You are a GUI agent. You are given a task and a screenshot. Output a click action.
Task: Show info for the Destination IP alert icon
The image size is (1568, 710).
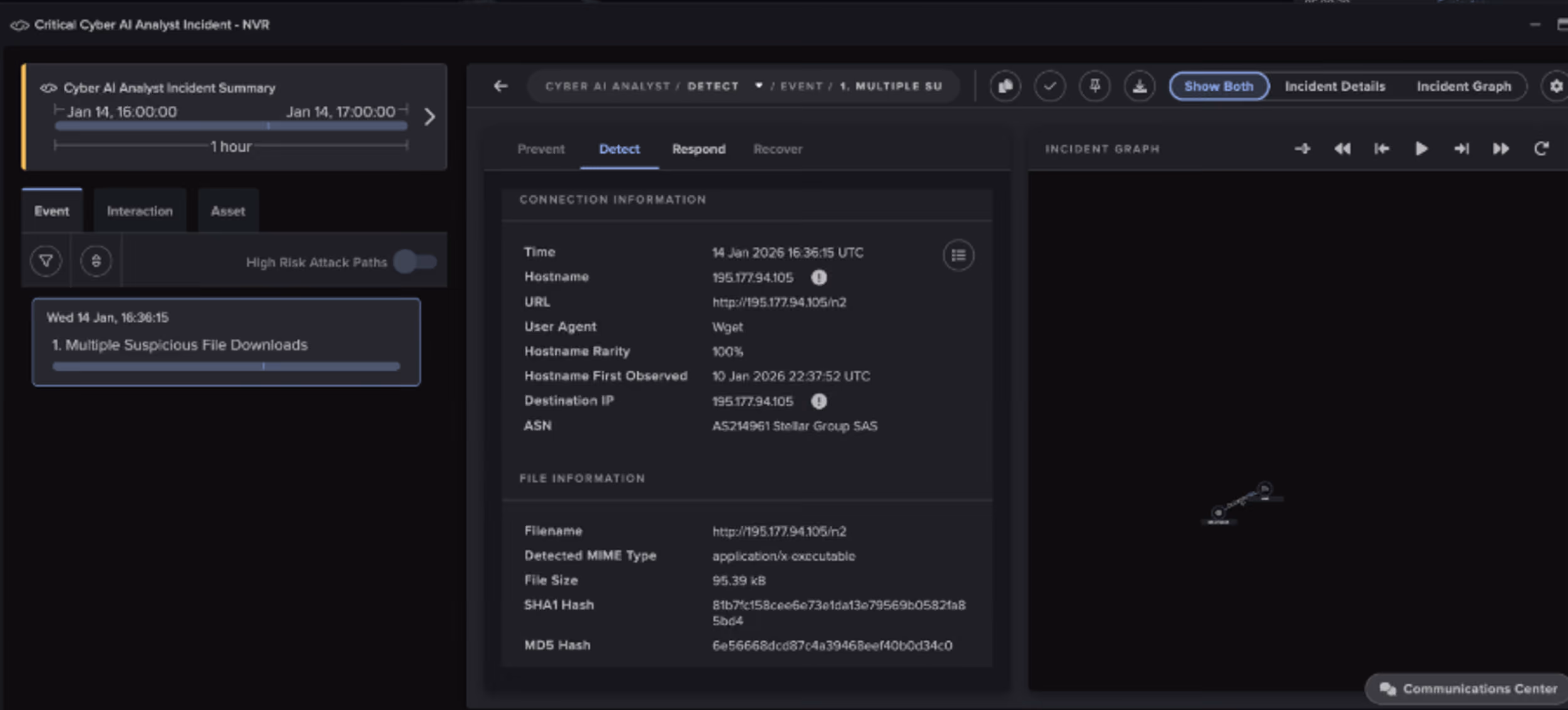(x=818, y=401)
